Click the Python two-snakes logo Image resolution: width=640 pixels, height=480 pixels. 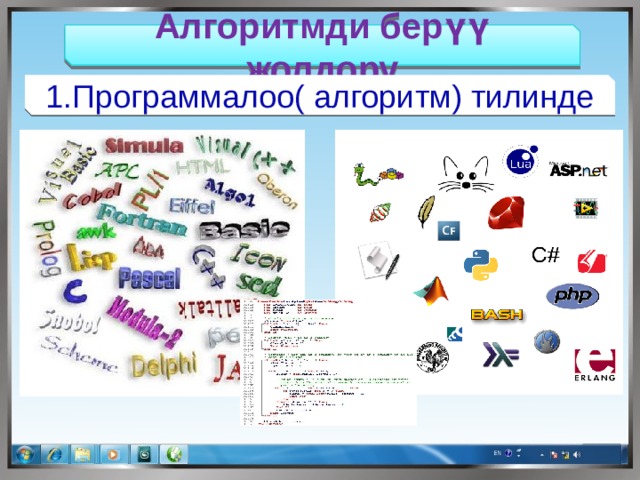[480, 265]
